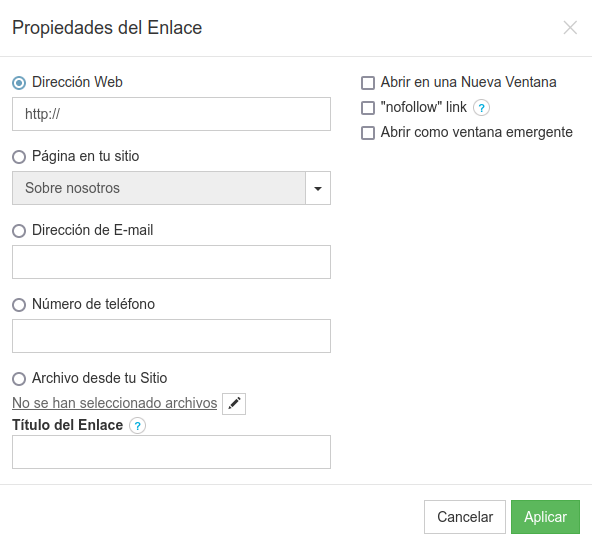This screenshot has width=592, height=536.
Task: Focus the Título del Enlace text field
Action: (171, 452)
